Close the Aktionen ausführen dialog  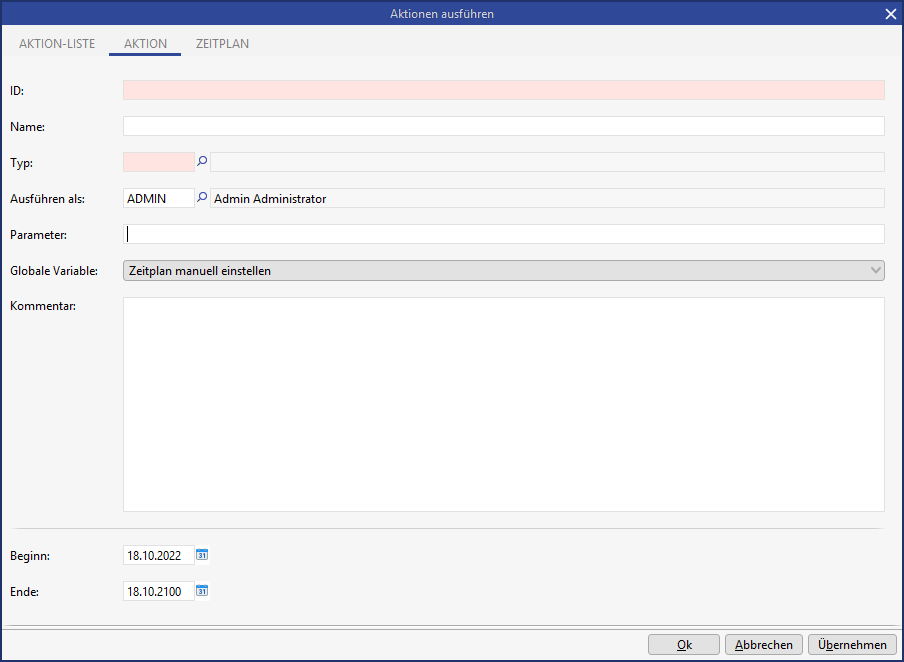(x=890, y=14)
